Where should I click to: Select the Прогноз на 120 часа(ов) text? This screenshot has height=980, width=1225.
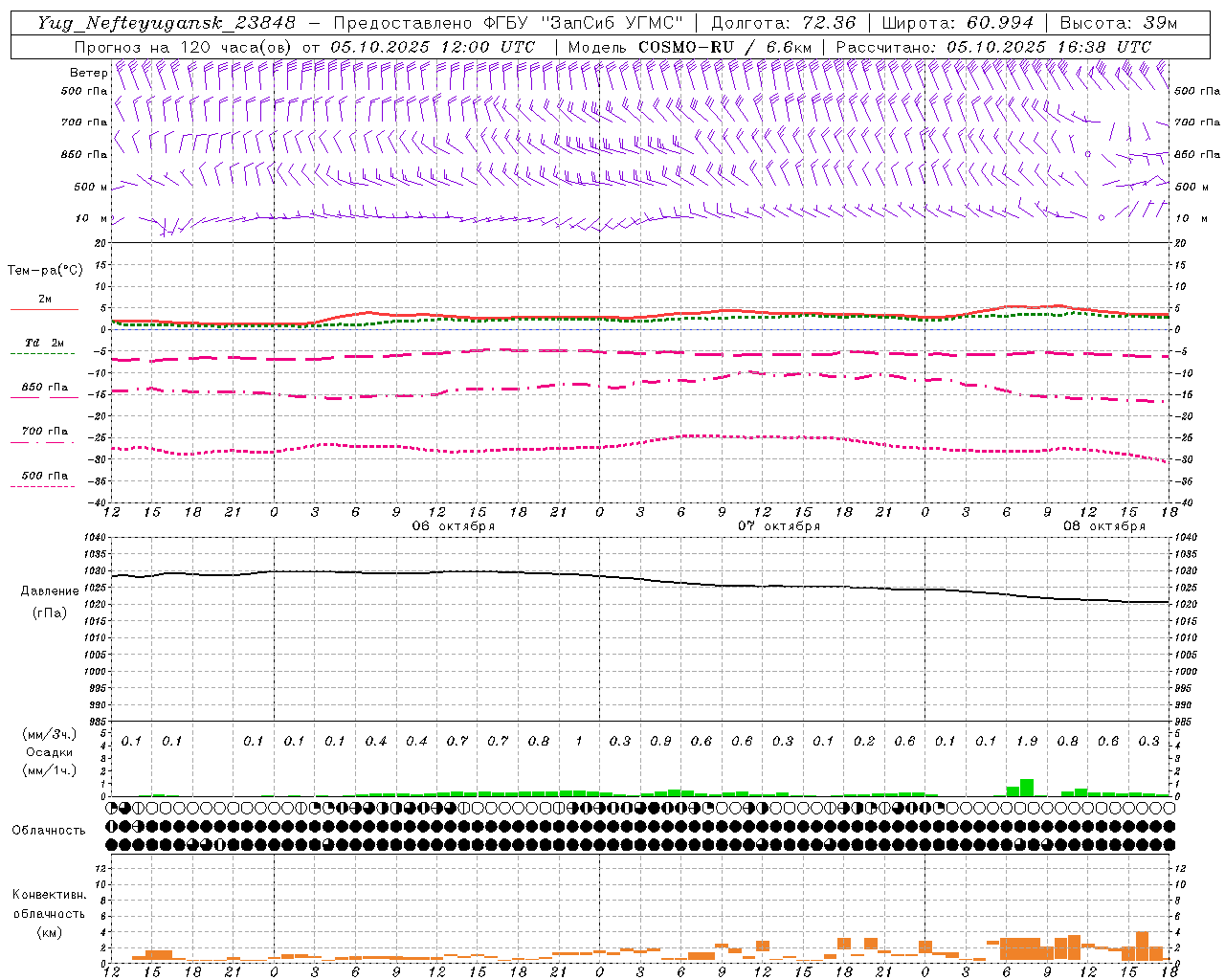183,47
